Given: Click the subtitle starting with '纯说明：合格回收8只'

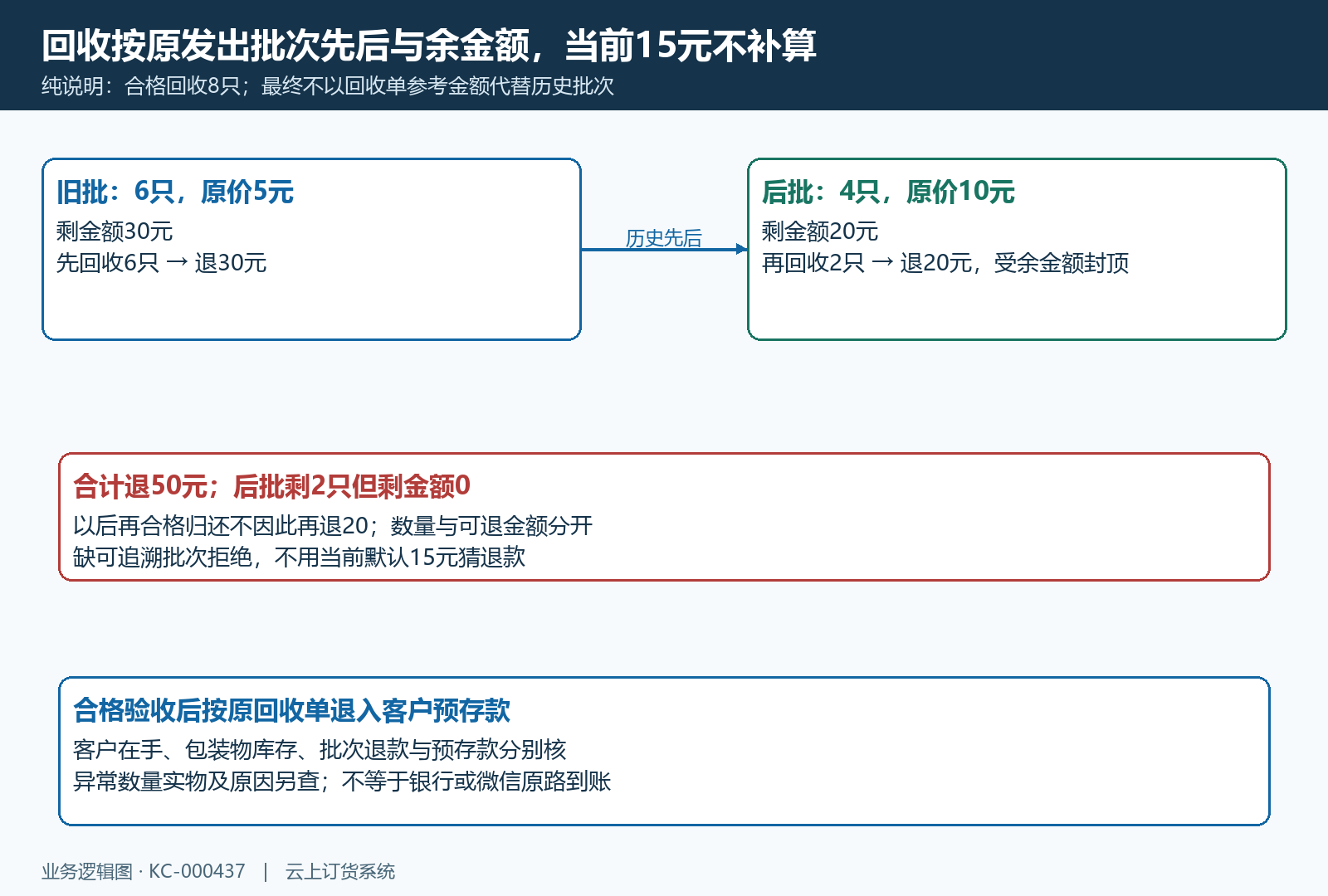Looking at the screenshot, I should tap(328, 86).
